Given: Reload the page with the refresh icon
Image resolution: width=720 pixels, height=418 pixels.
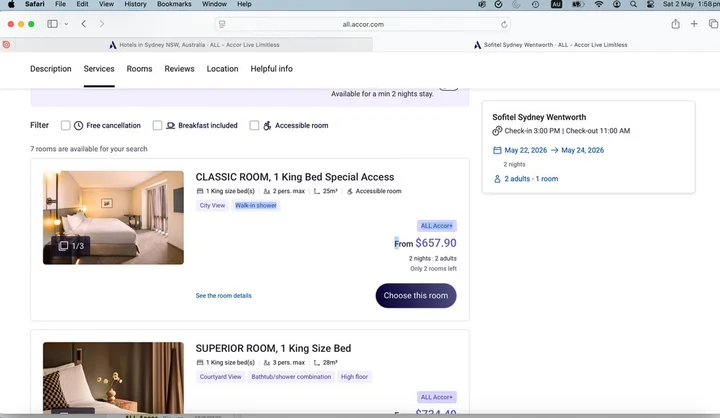Looking at the screenshot, I should coord(504,24).
